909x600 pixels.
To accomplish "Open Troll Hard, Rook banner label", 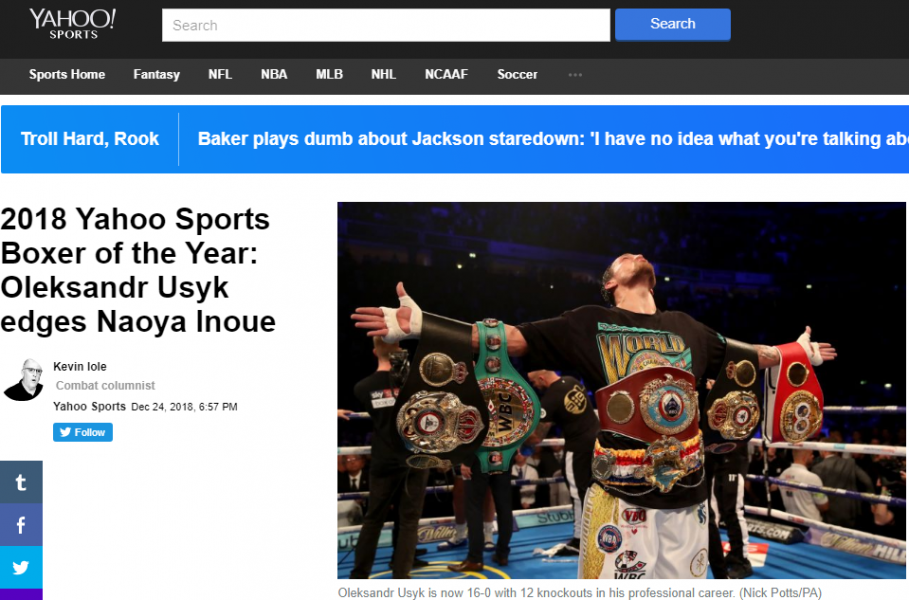I will coord(90,139).
